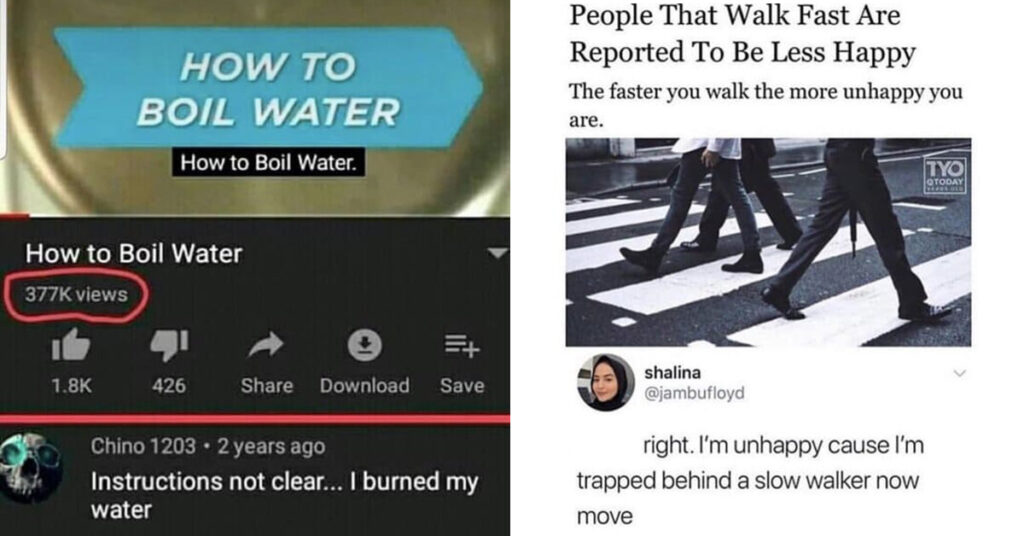
Task: Click the 426 dislikes count
Action: (169, 386)
